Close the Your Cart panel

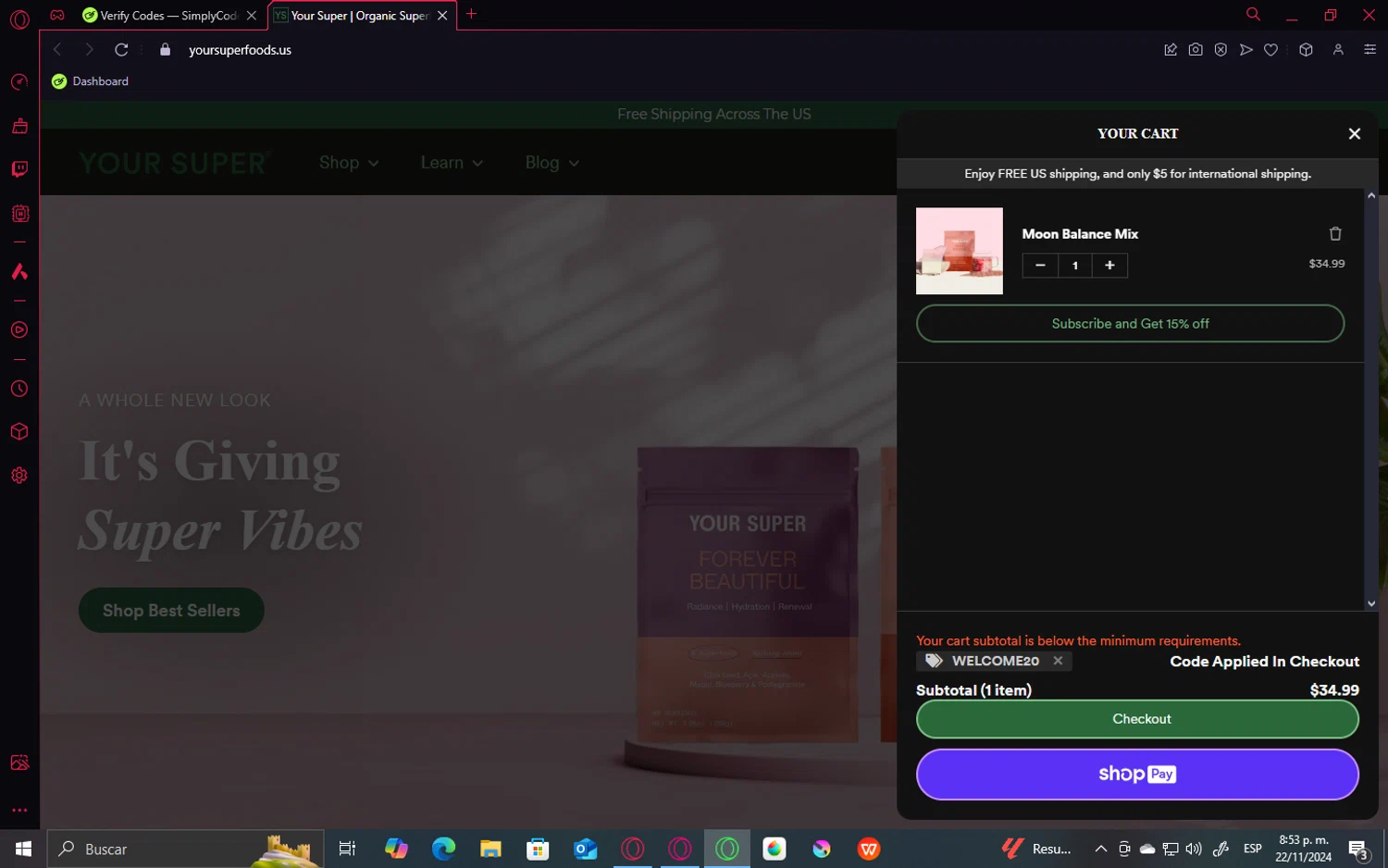1355,134
